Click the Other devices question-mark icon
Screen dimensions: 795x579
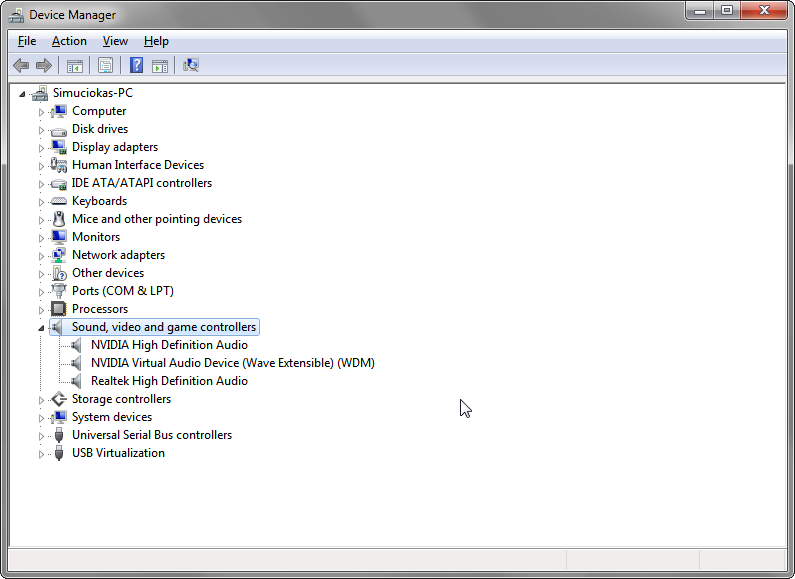pos(59,273)
